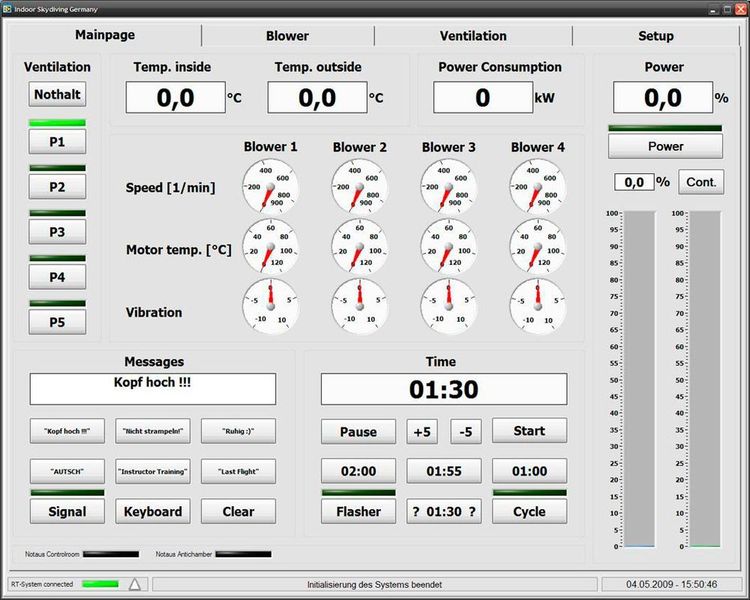Open the Setup tab
This screenshot has width=750, height=600.
(x=656, y=36)
